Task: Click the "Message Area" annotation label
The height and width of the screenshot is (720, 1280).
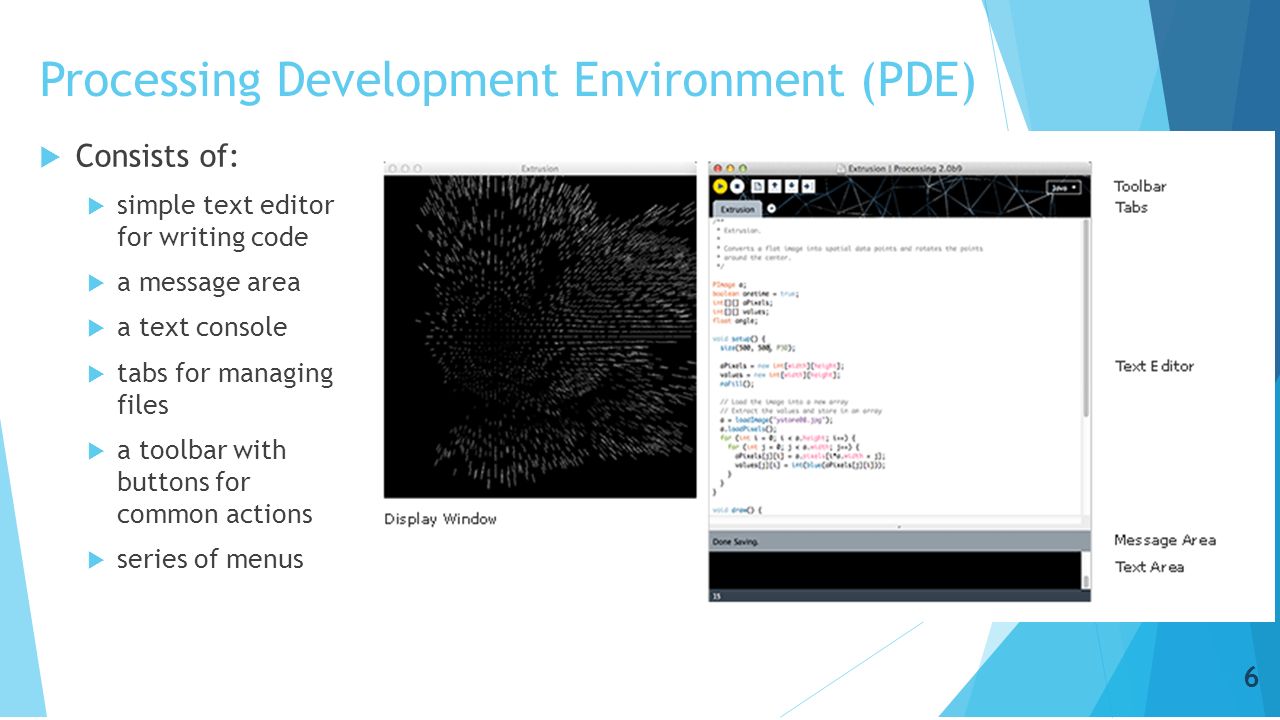Action: [x=1165, y=540]
